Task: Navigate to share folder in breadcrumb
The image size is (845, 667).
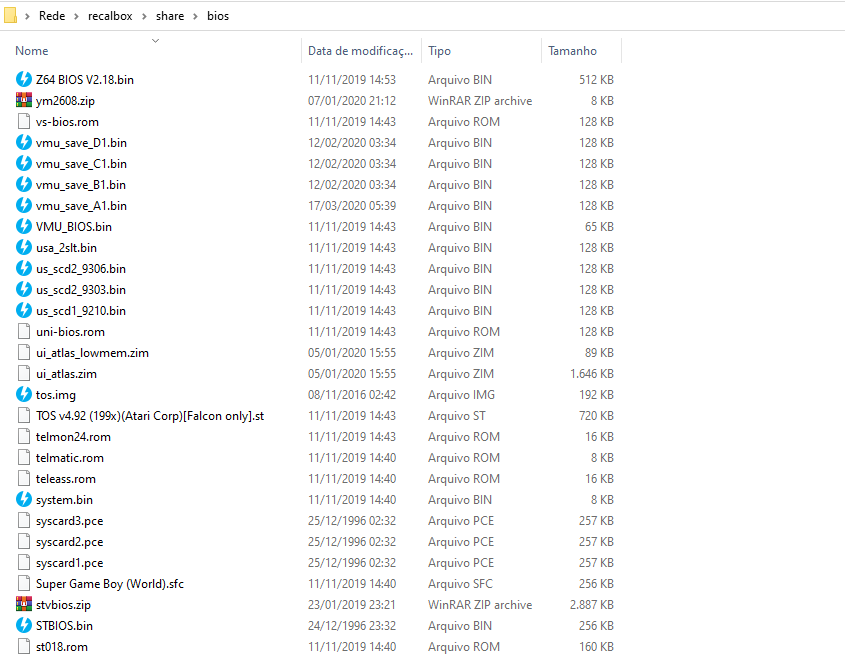Action: (170, 16)
